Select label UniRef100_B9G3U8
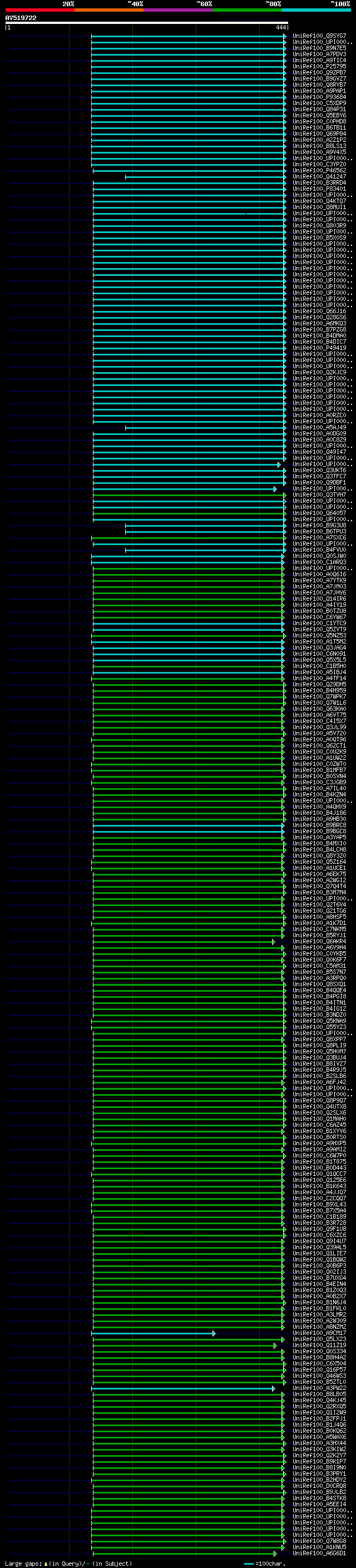Viewport: 356px width, 1568px height. (x=319, y=525)
